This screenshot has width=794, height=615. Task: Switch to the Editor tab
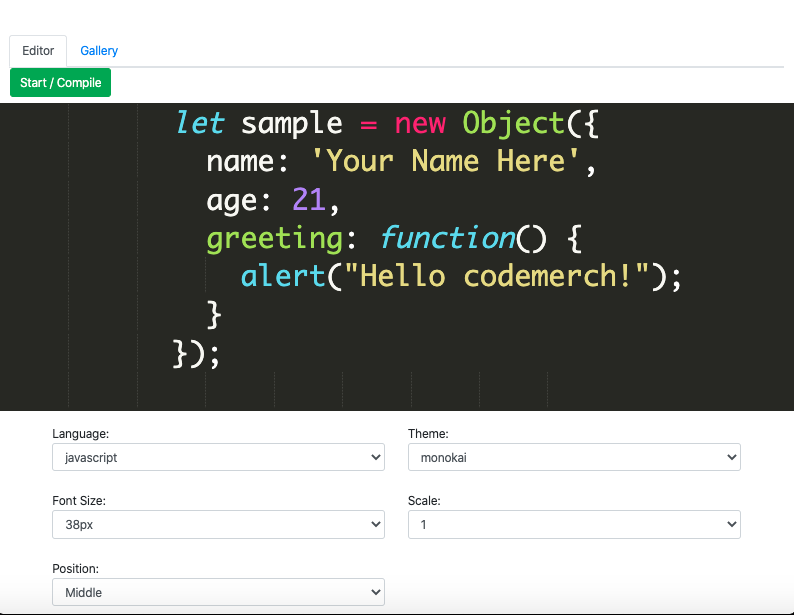point(38,51)
